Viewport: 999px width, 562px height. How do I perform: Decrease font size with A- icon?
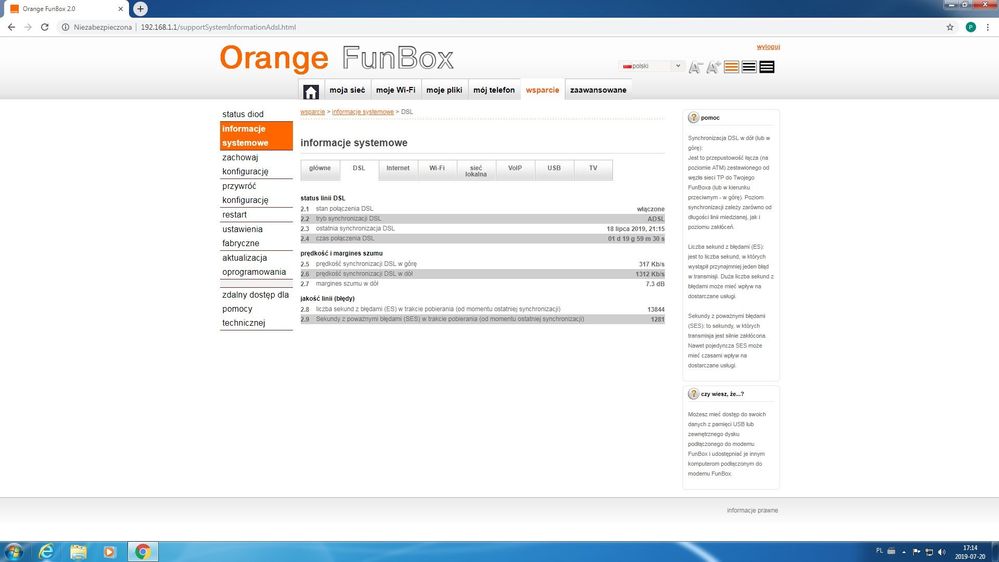click(696, 67)
